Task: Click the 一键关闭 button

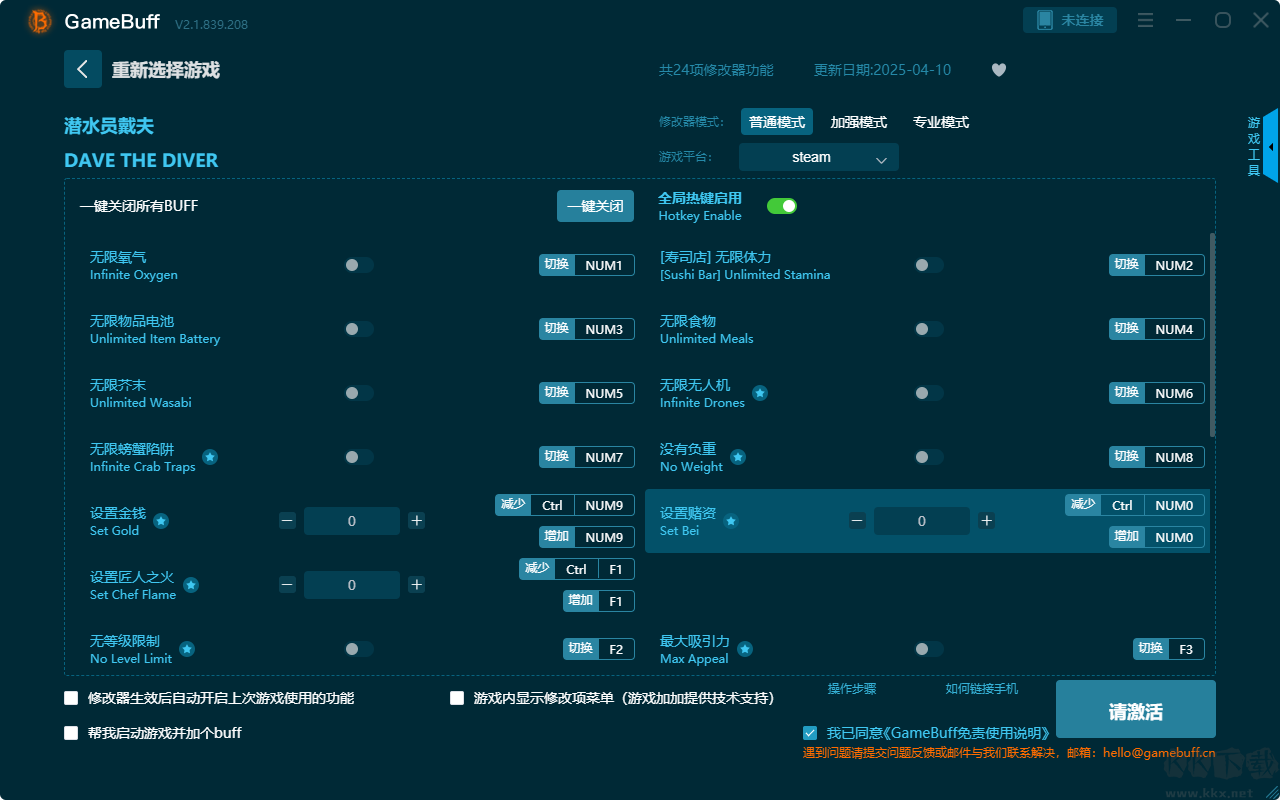Action: click(595, 206)
